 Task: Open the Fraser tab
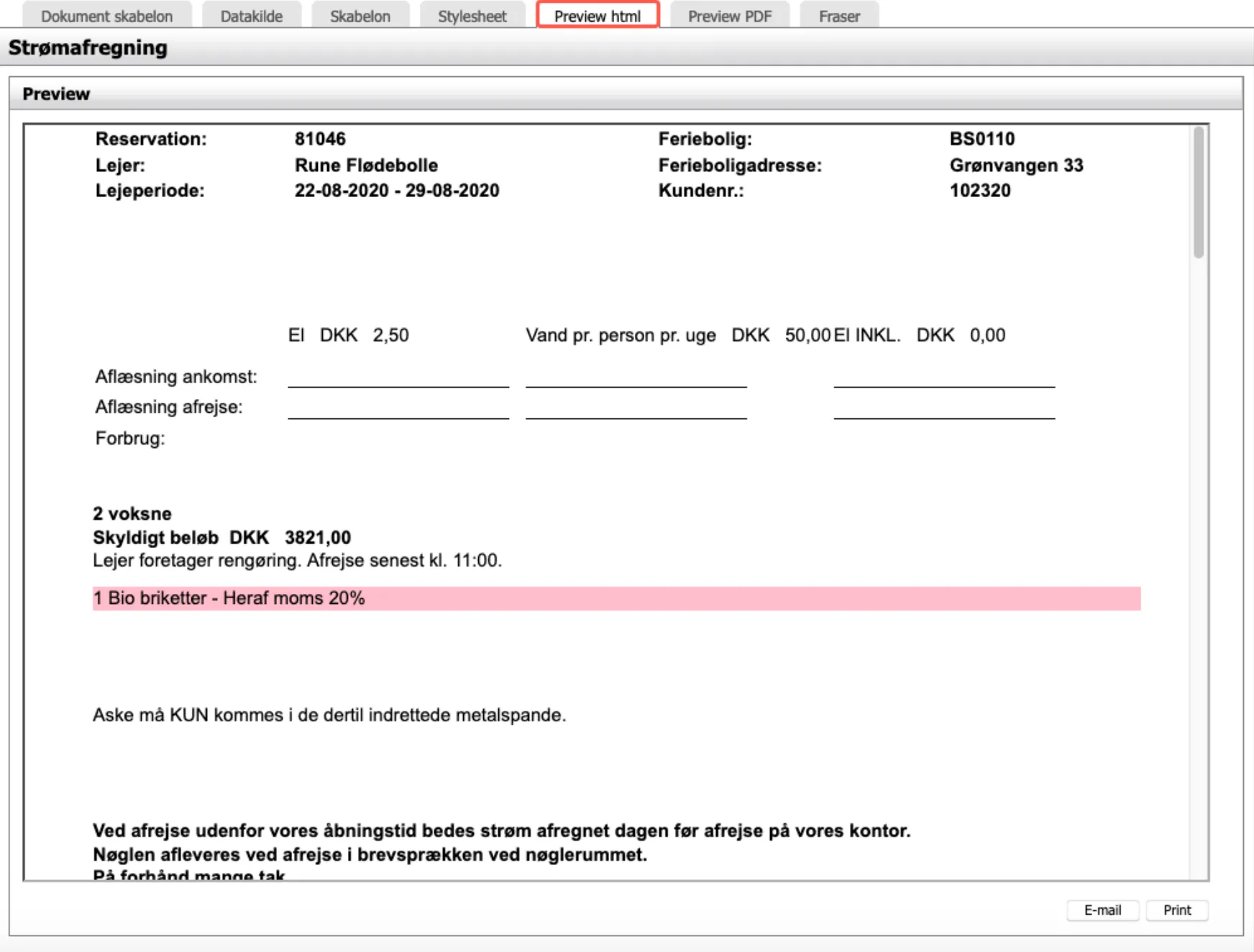click(838, 16)
